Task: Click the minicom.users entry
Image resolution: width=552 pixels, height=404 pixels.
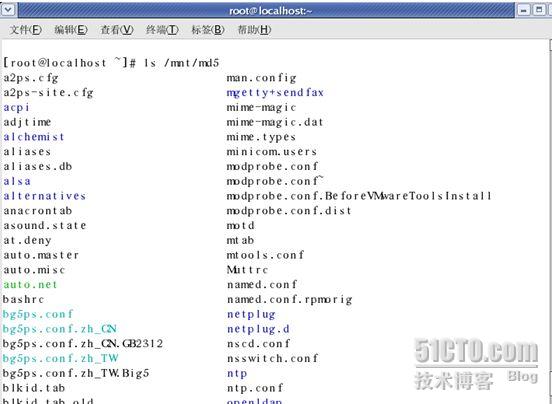Action: 271,152
